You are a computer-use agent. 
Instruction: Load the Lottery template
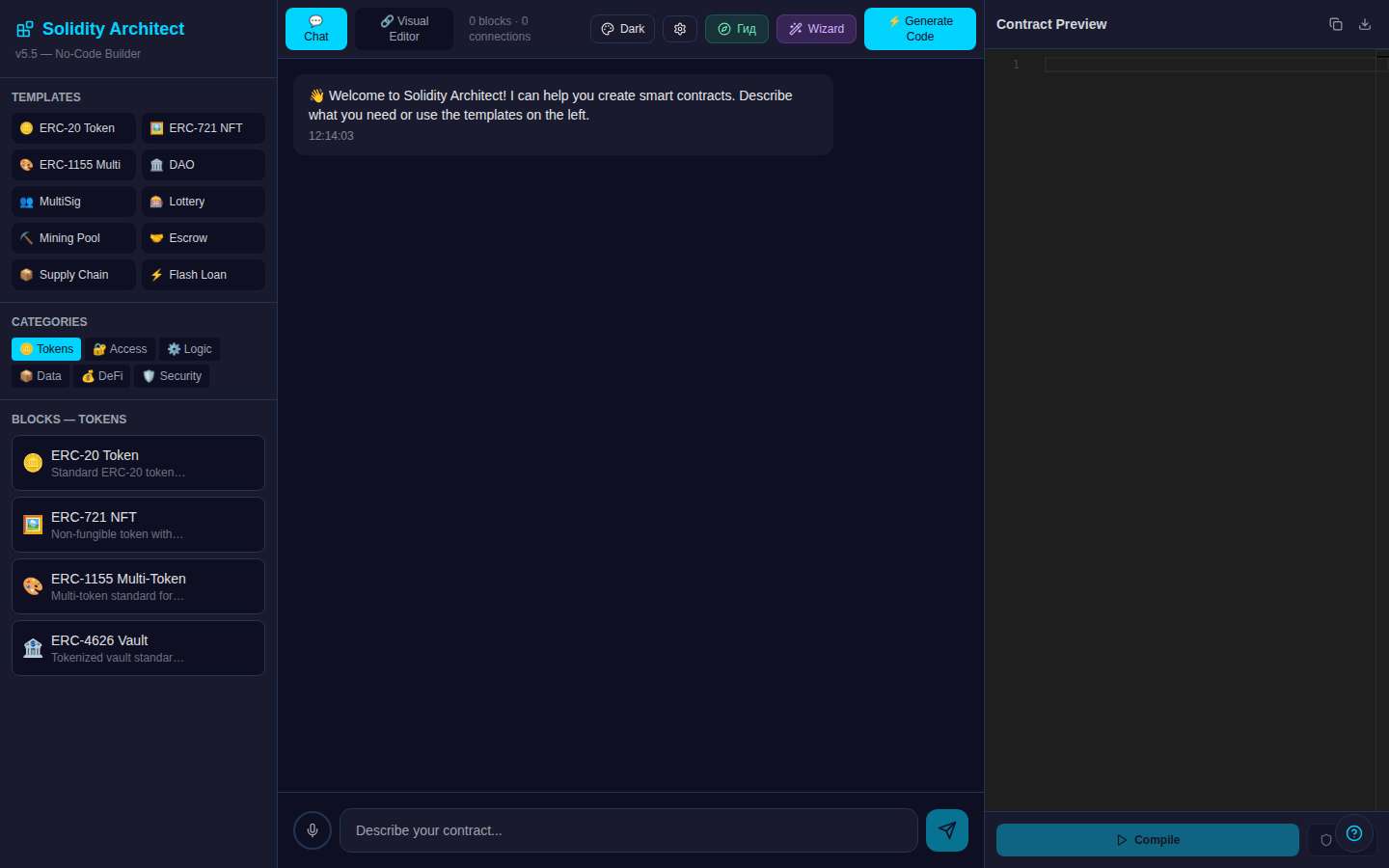(204, 202)
